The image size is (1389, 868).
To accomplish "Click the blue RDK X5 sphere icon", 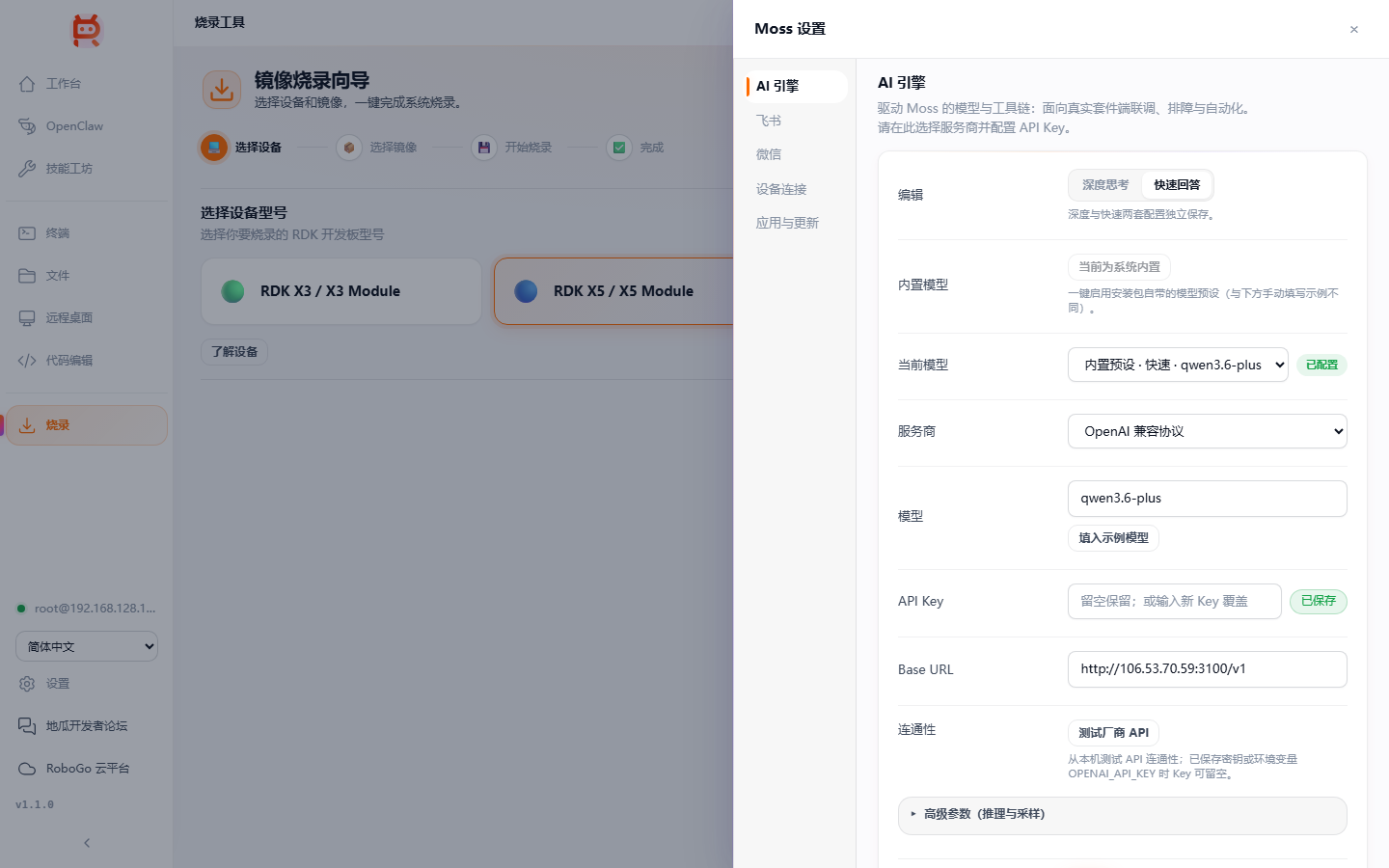I will point(526,291).
